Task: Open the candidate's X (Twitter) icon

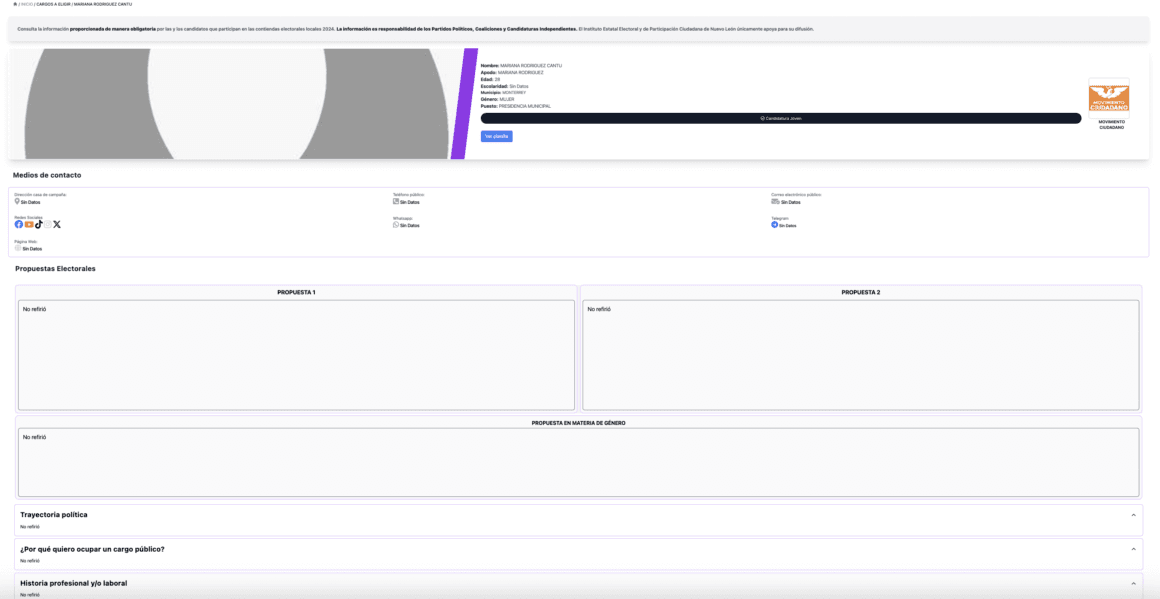Action: coord(57,225)
